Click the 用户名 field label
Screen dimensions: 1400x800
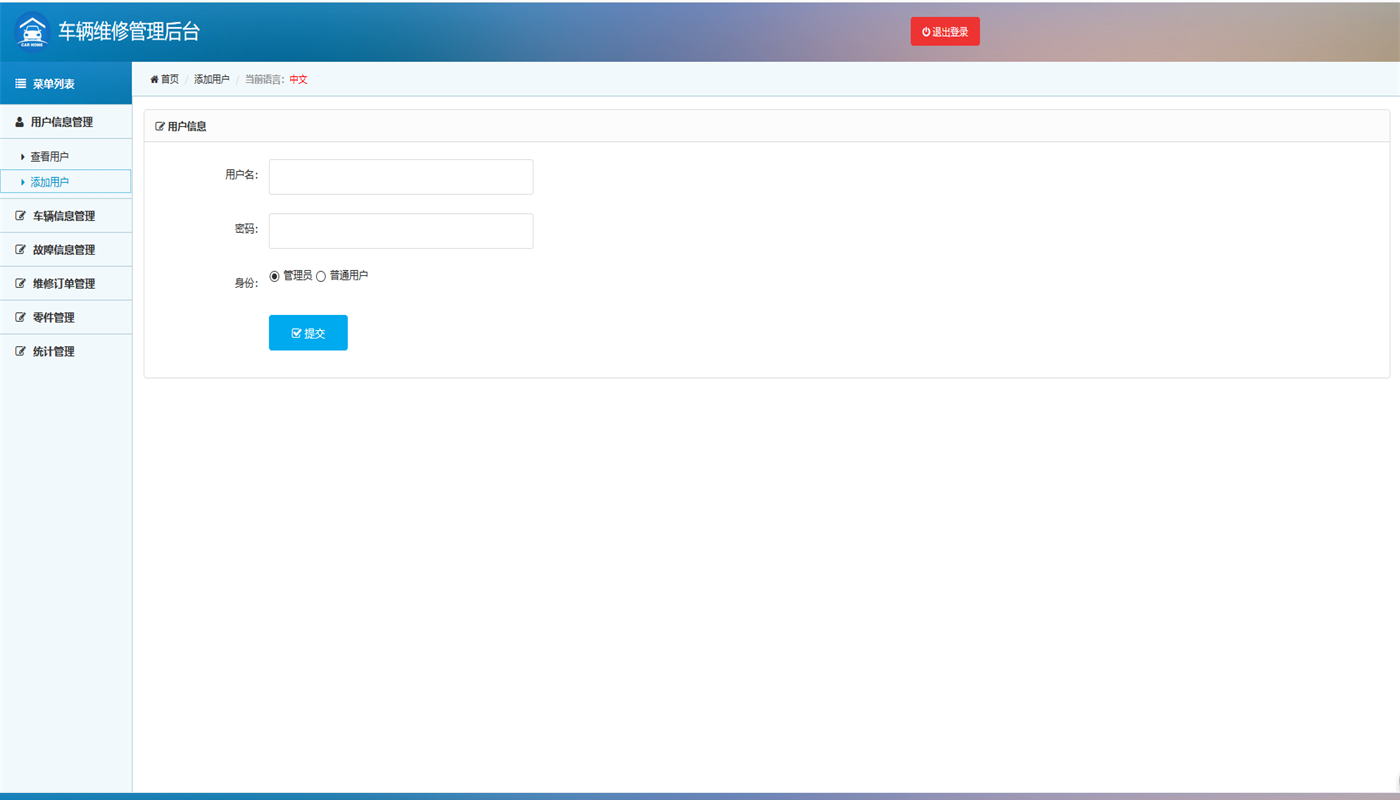pos(241,175)
